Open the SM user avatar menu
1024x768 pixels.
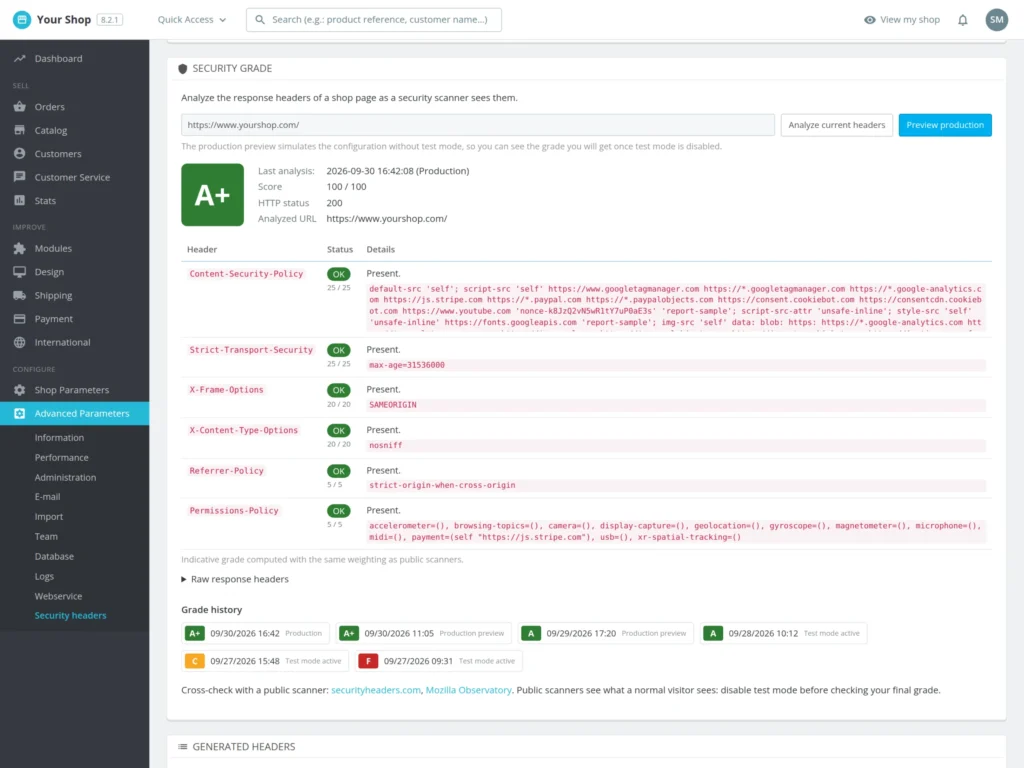pyautogui.click(x=997, y=20)
